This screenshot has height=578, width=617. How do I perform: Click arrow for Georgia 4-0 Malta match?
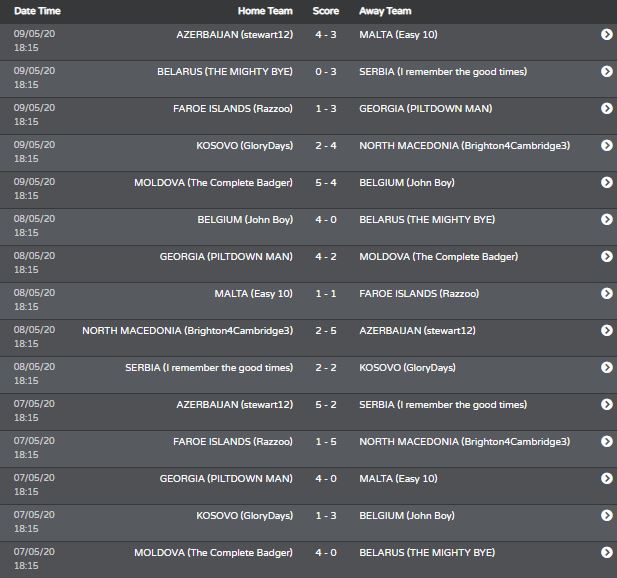[606, 478]
